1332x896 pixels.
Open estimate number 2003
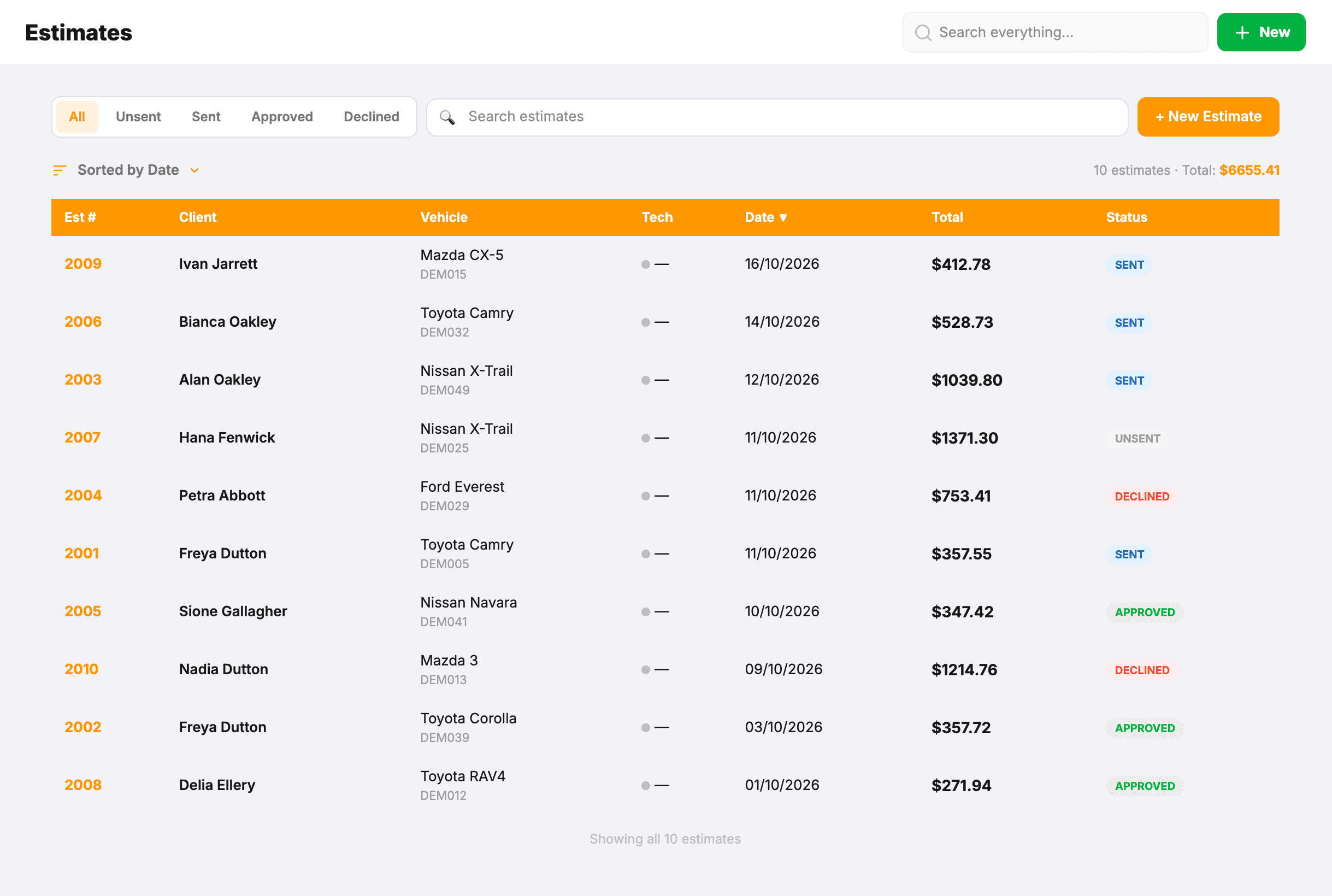coord(83,379)
